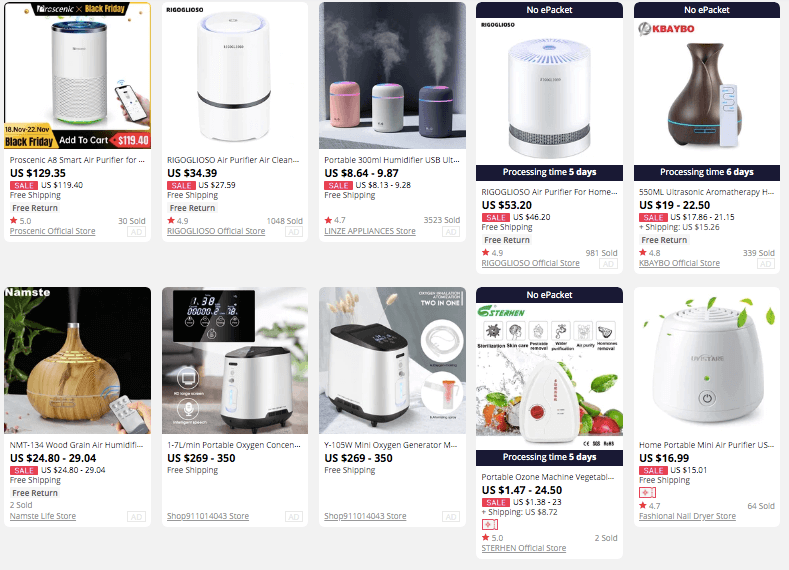Click coupon icon on Home Portable Mini Purifier
This screenshot has width=789, height=570.
[x=647, y=493]
